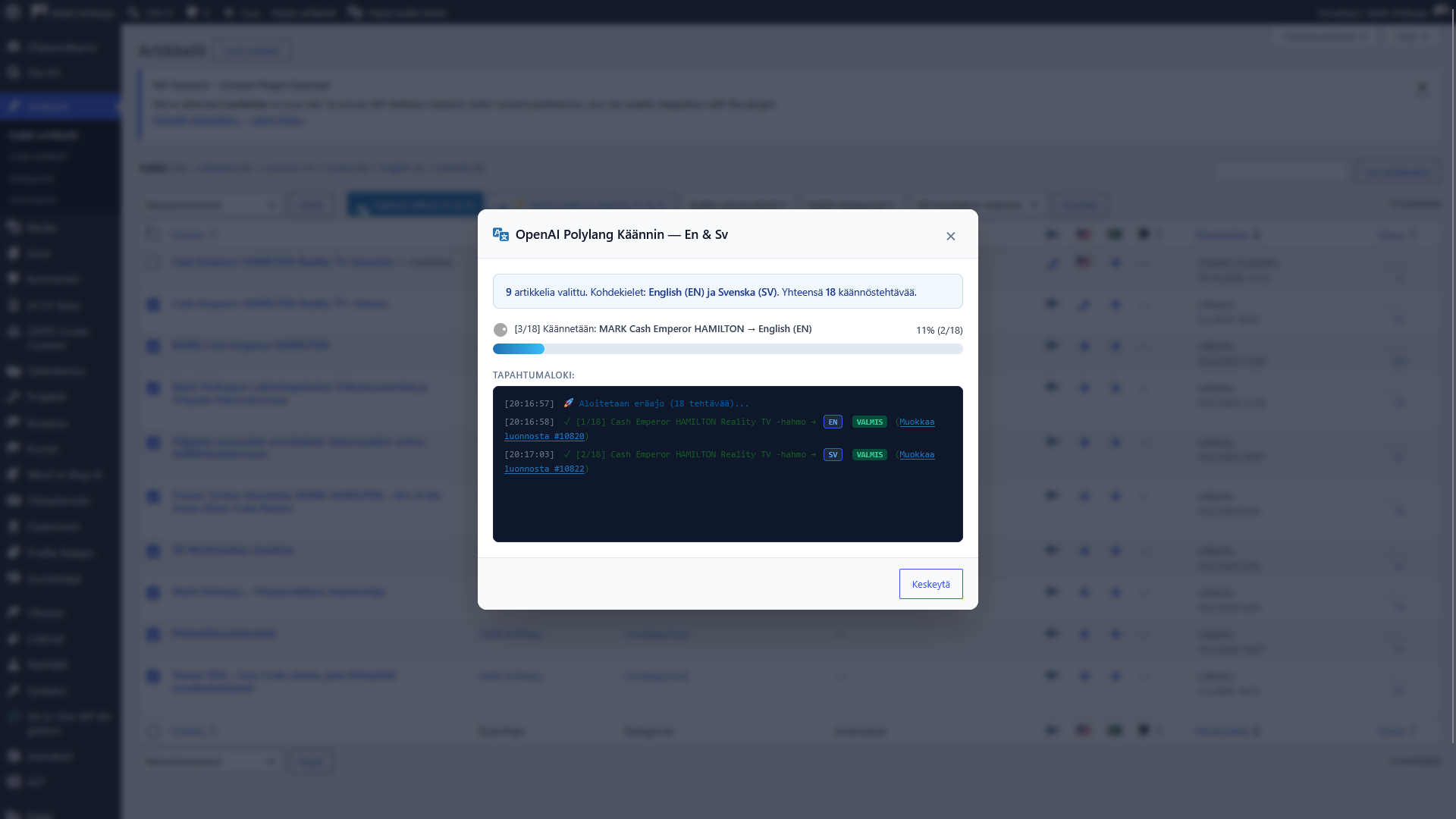Click the '9 artikkelia valittu' info banner

(x=728, y=291)
